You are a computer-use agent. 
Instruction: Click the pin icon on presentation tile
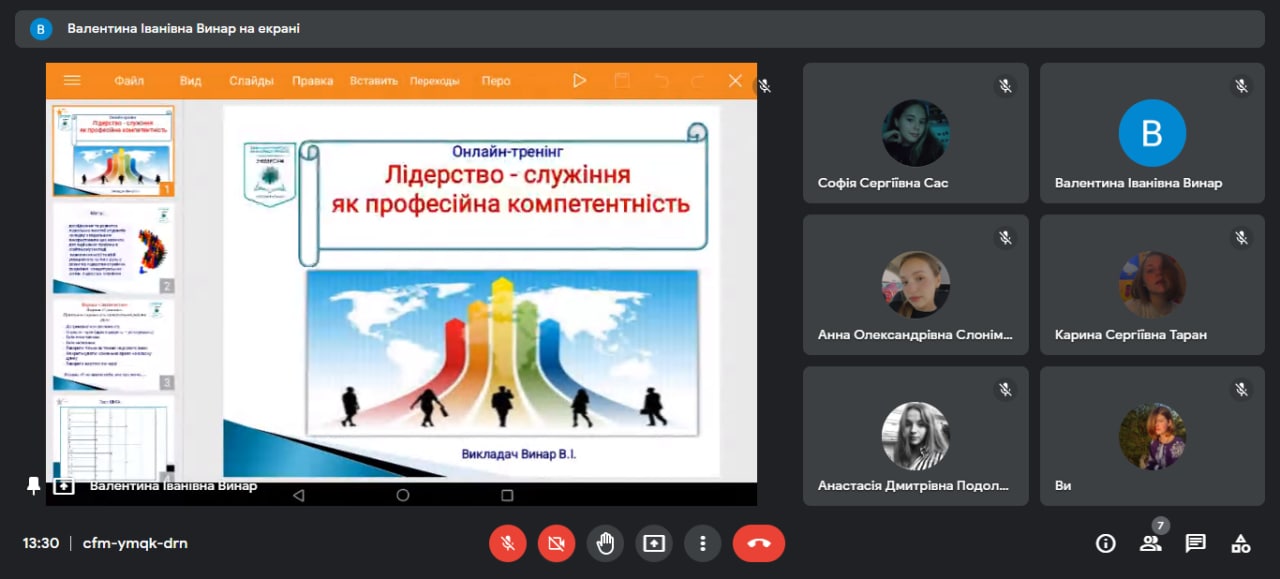(33, 485)
